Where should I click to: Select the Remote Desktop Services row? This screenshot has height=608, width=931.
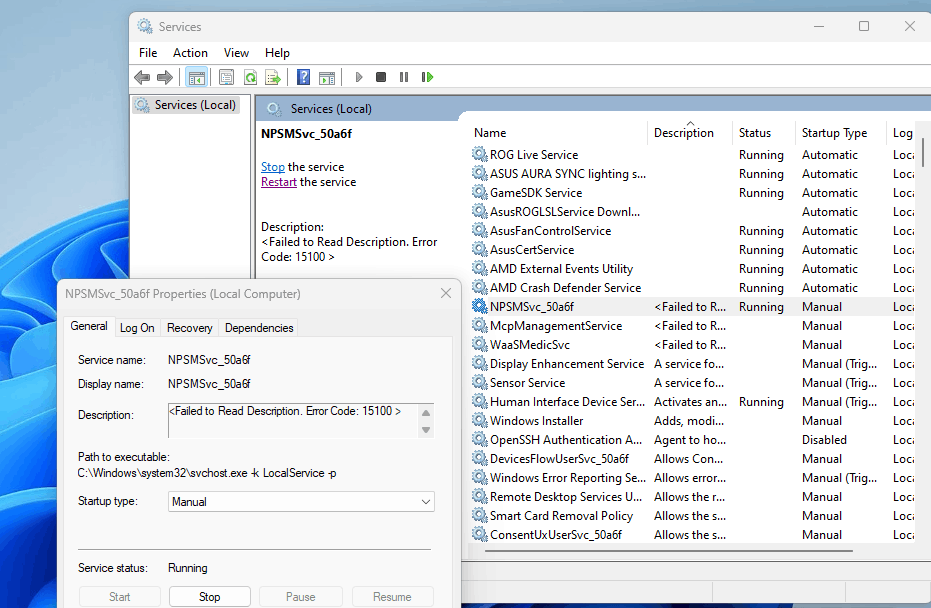coord(692,496)
